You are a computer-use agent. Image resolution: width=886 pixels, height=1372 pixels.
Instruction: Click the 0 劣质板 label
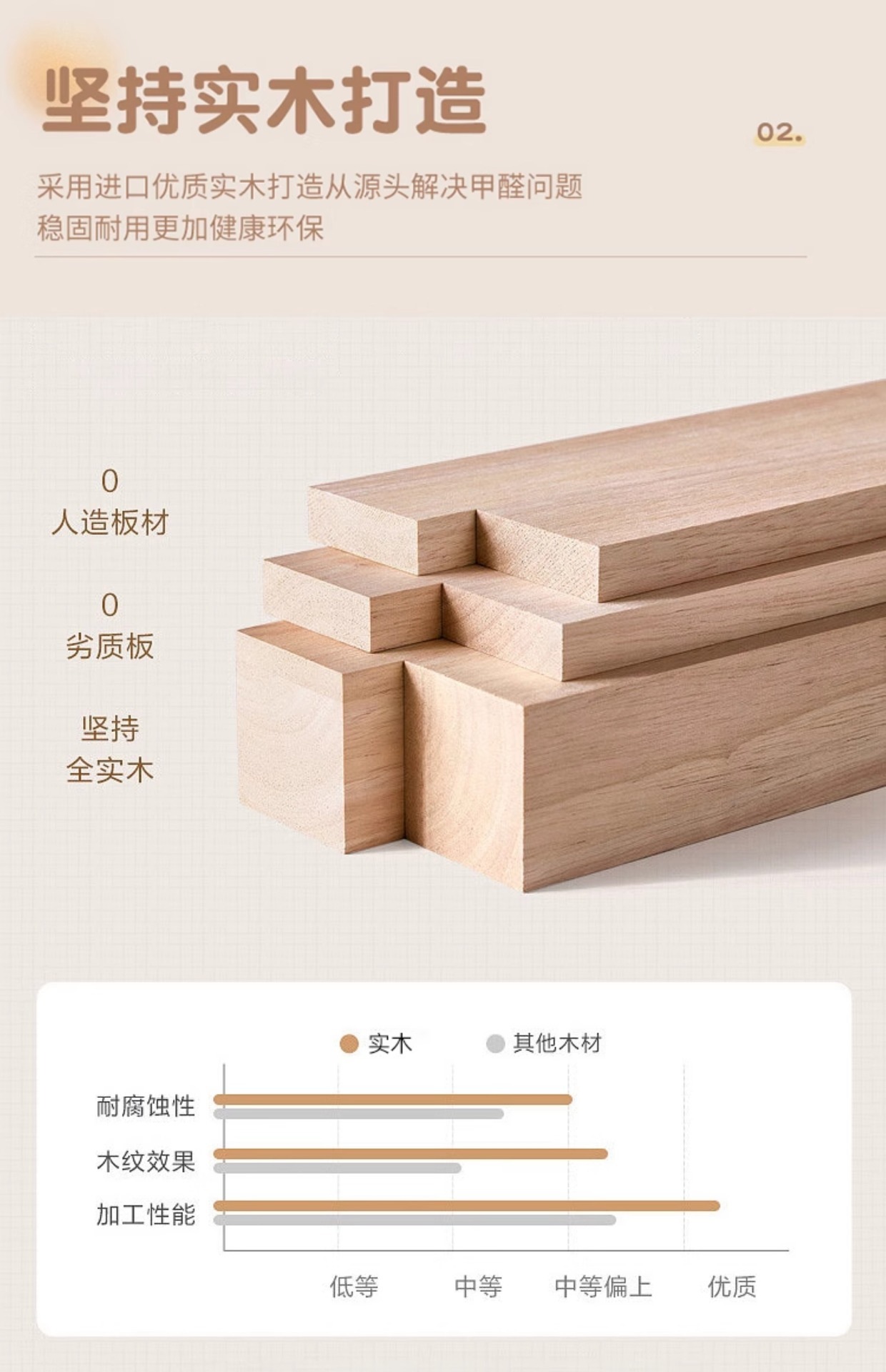click(110, 626)
